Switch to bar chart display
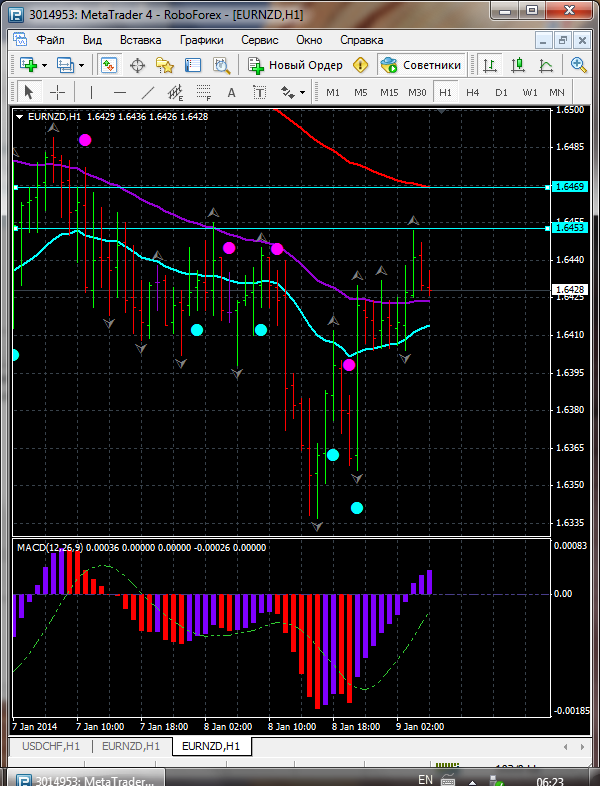This screenshot has height=786, width=600. tap(490, 65)
